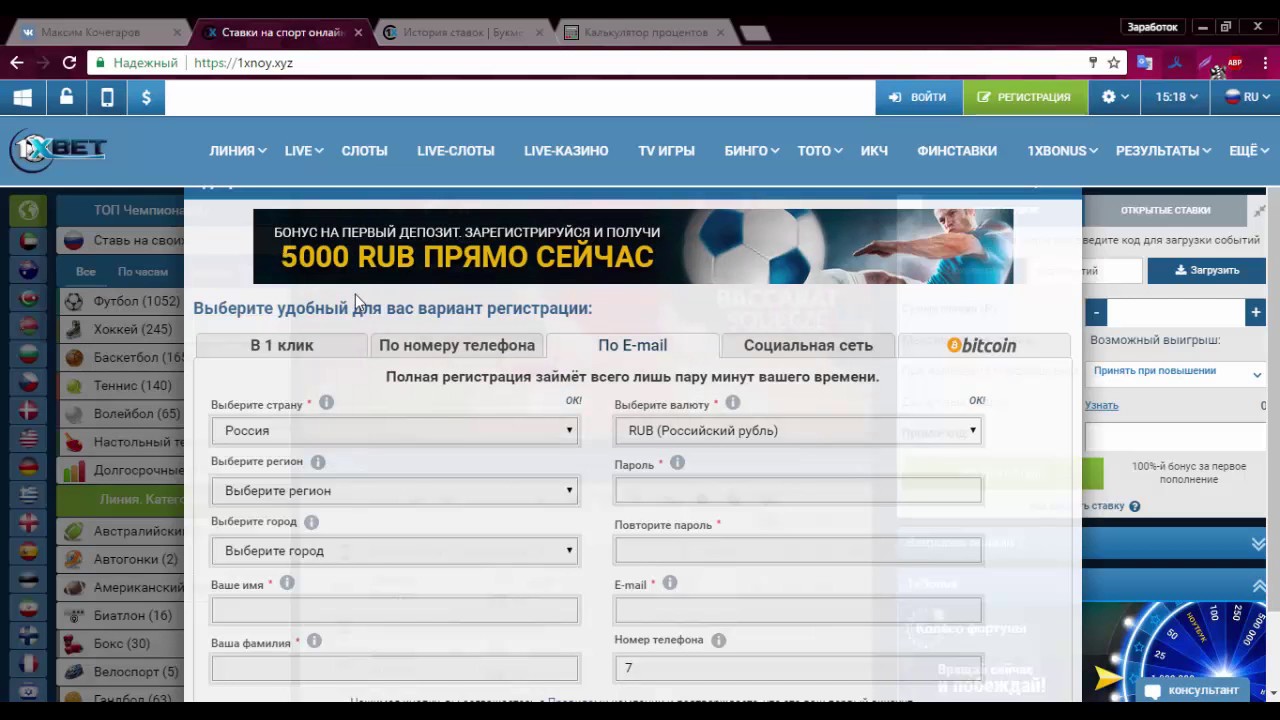Viewport: 1280px width, 720px height.
Task: Click the Повторите пароль input field
Action: [798, 550]
